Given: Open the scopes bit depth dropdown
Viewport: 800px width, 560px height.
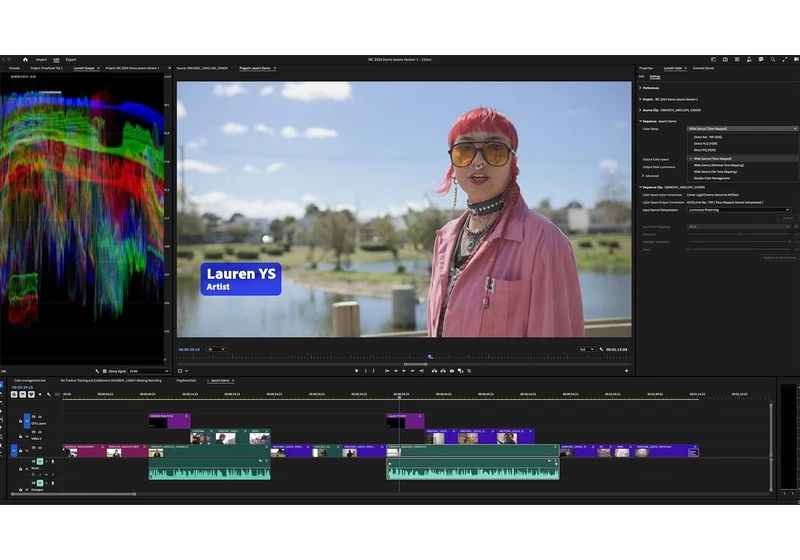Looking at the screenshot, I should 148,371.
